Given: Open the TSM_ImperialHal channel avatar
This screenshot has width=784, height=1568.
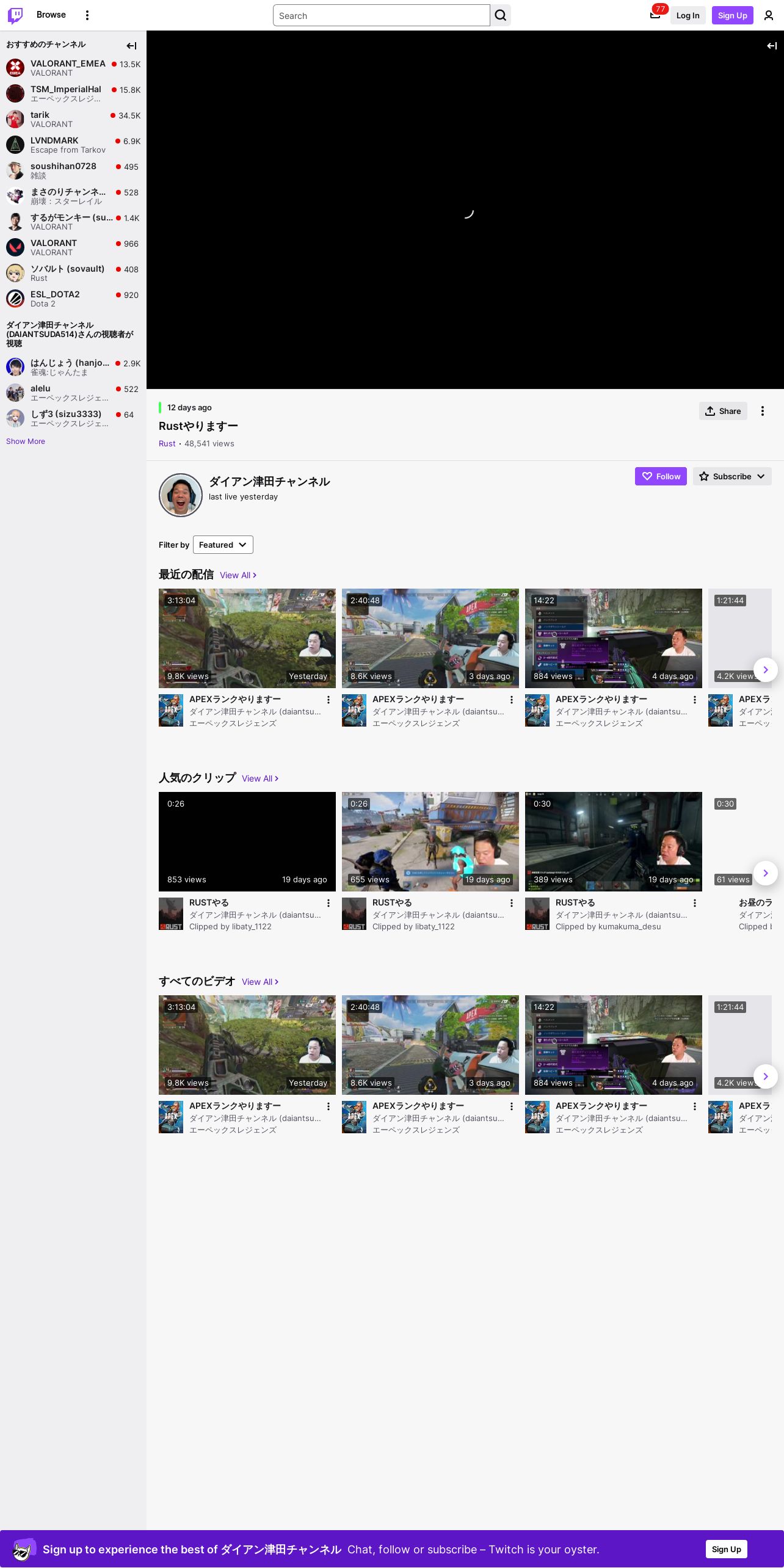Looking at the screenshot, I should tap(15, 93).
